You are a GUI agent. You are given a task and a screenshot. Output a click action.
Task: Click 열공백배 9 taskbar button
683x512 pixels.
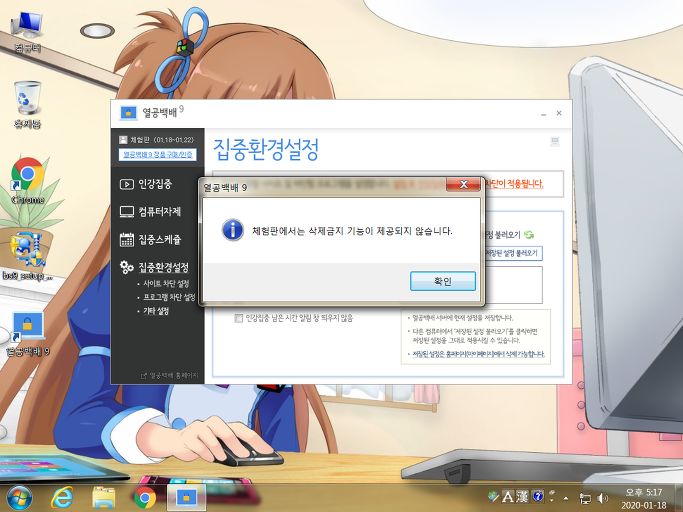[x=186, y=498]
